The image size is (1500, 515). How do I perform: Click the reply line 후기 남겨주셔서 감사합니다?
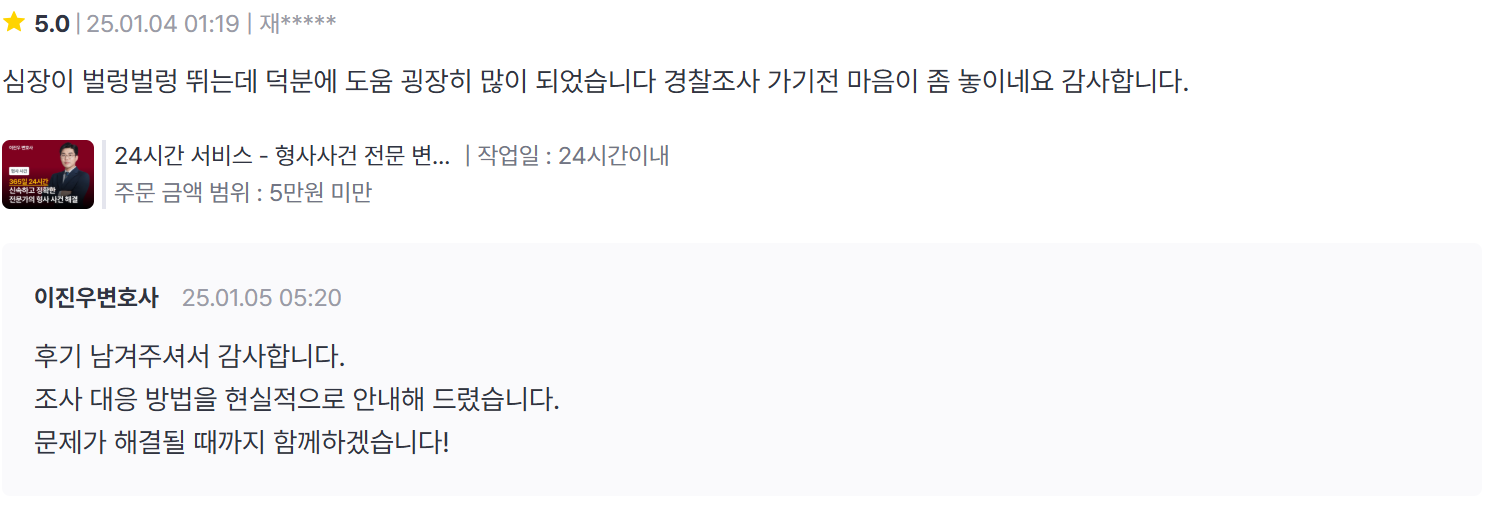[189, 356]
